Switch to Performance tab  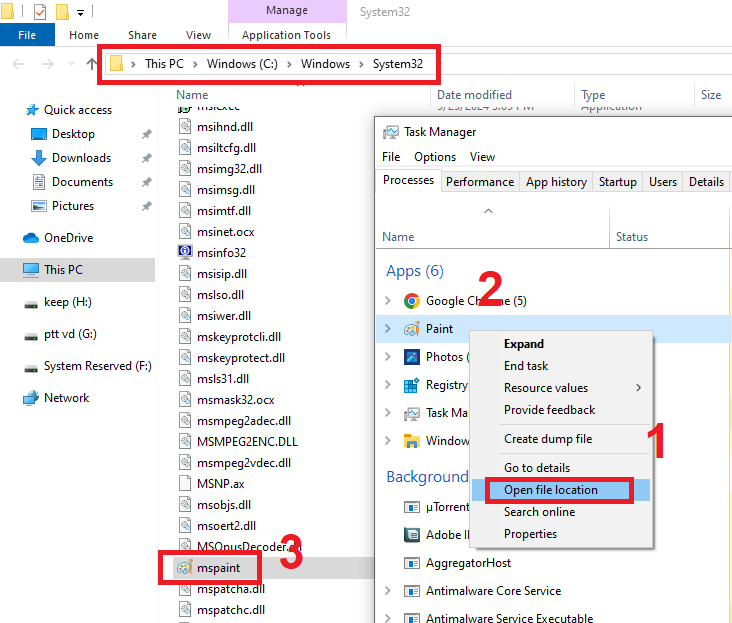(479, 182)
